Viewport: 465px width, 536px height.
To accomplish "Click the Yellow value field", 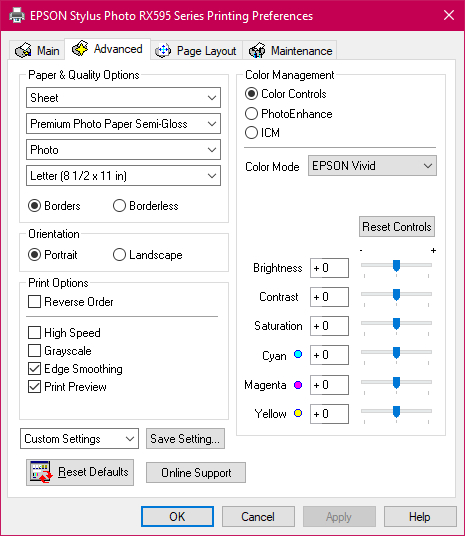I will point(329,414).
